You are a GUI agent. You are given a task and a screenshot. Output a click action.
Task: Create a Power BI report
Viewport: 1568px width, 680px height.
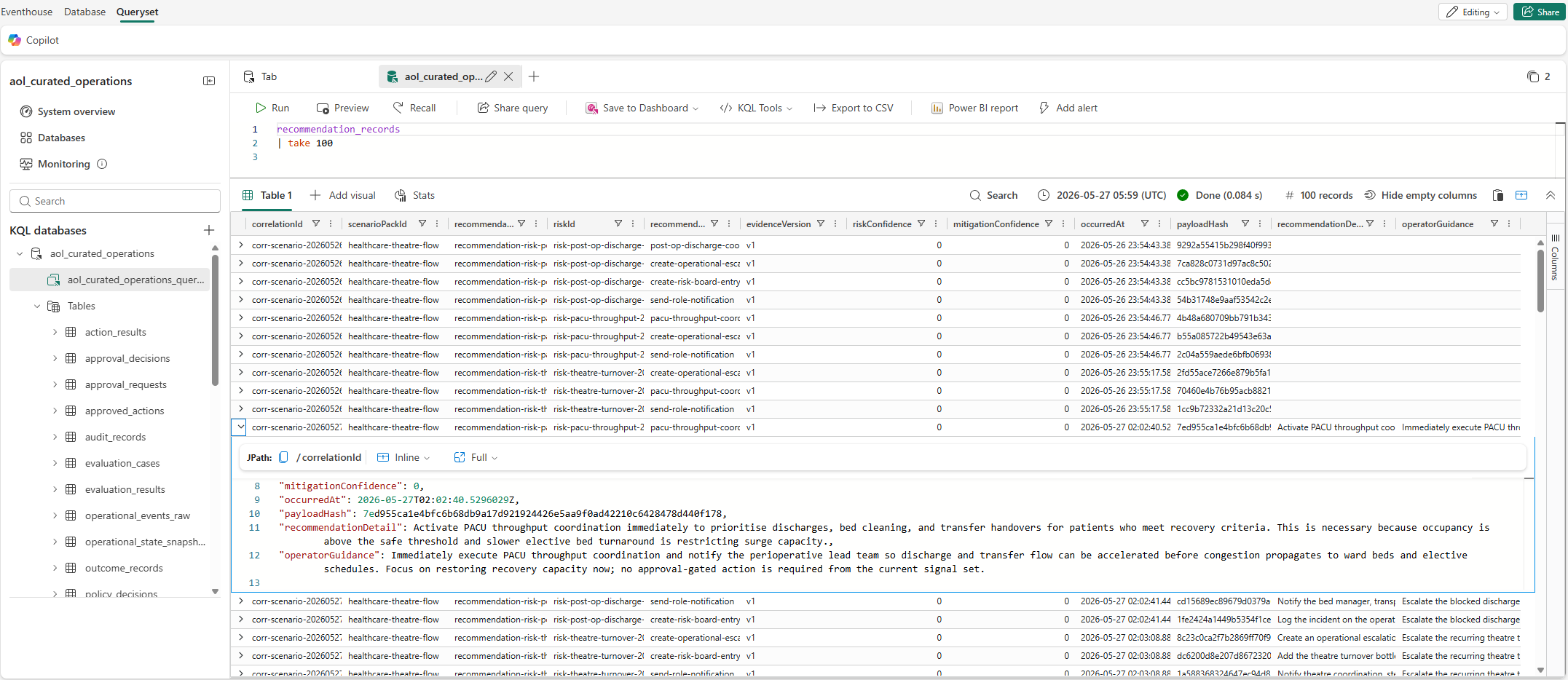coord(975,108)
